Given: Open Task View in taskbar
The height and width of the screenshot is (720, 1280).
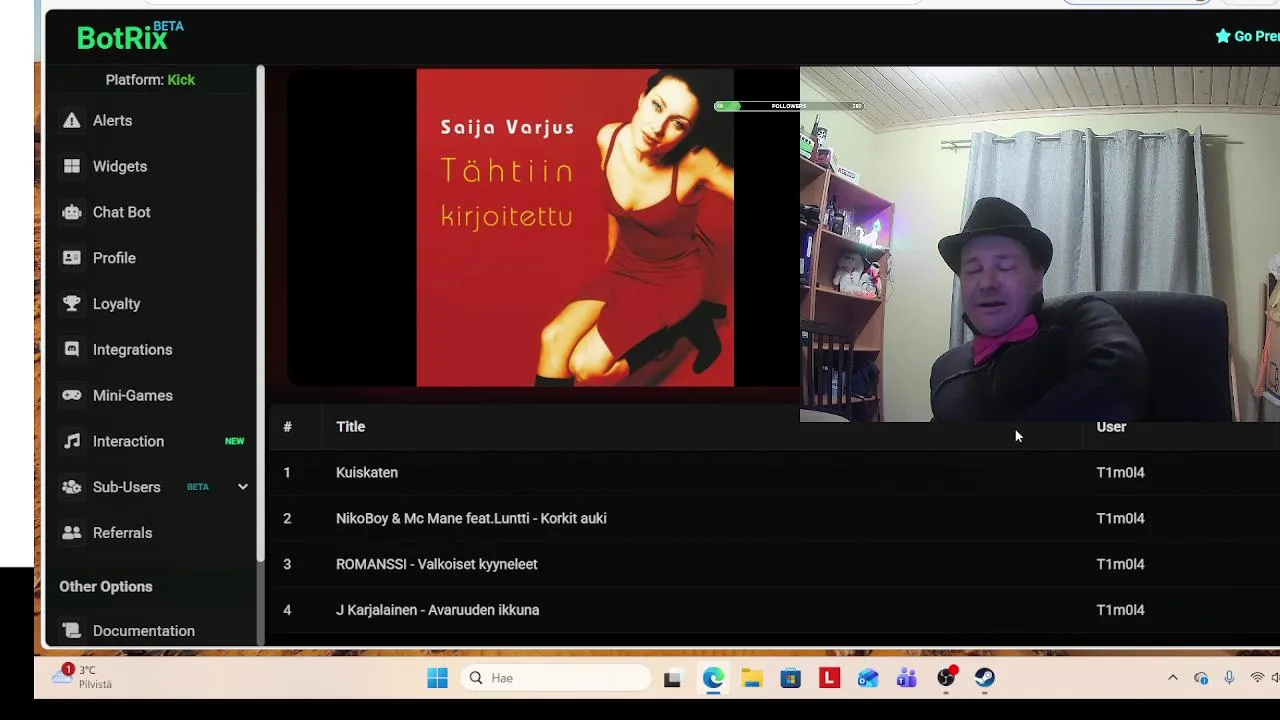Looking at the screenshot, I should (672, 678).
